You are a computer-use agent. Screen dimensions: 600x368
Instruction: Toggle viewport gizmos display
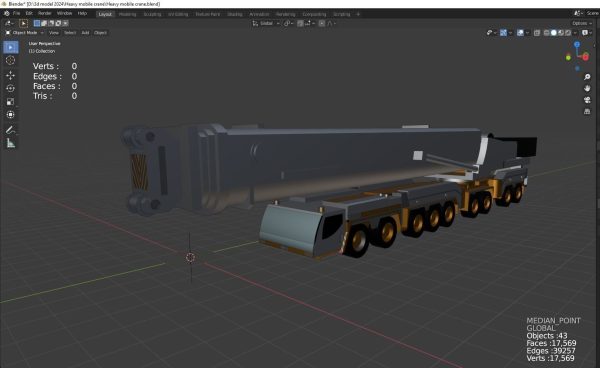(504, 33)
